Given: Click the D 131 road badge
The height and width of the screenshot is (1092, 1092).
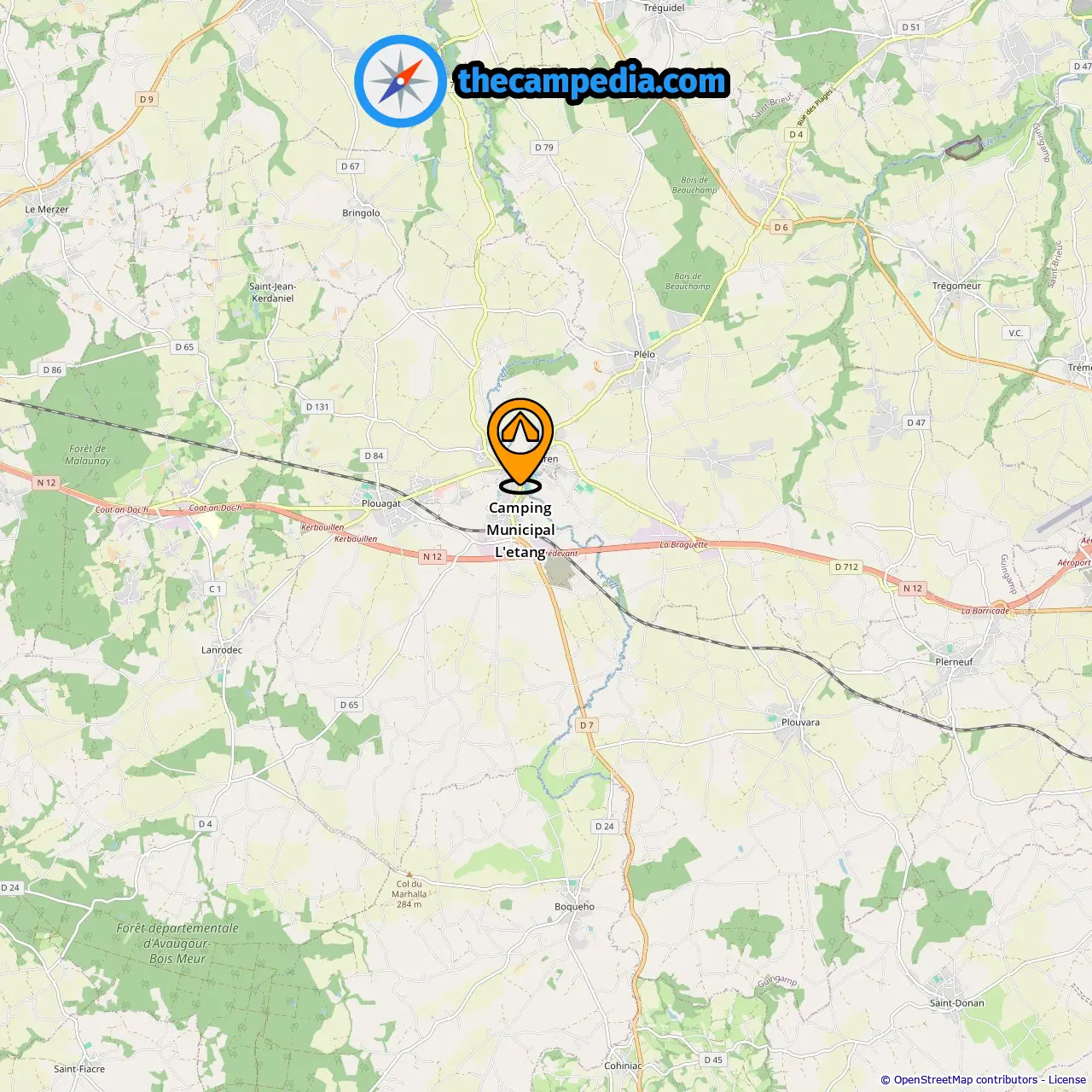Looking at the screenshot, I should (x=317, y=407).
